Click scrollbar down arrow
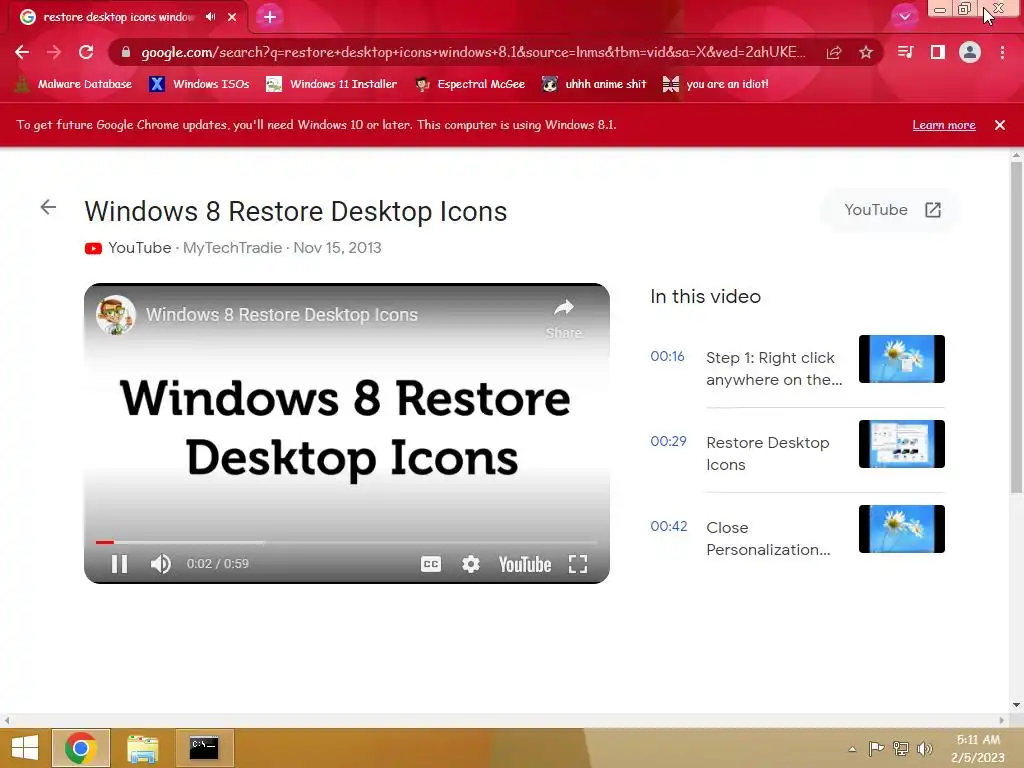Viewport: 1024px width, 768px height. [x=1016, y=705]
